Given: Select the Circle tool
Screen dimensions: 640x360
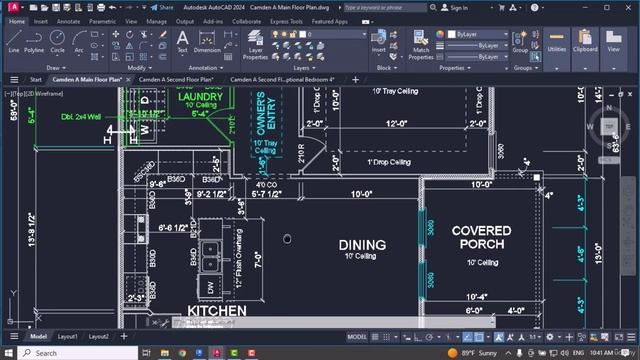Looking at the screenshot, I should pos(57,41).
